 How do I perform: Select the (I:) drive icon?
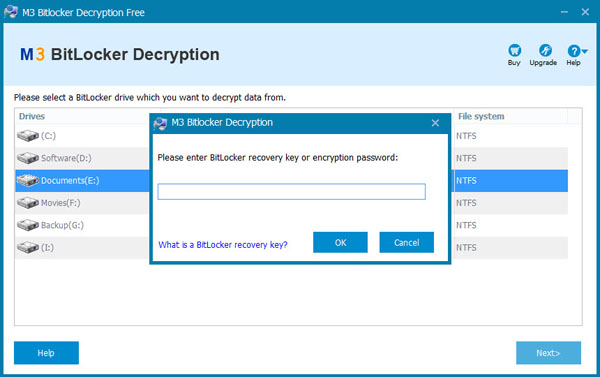tap(28, 247)
